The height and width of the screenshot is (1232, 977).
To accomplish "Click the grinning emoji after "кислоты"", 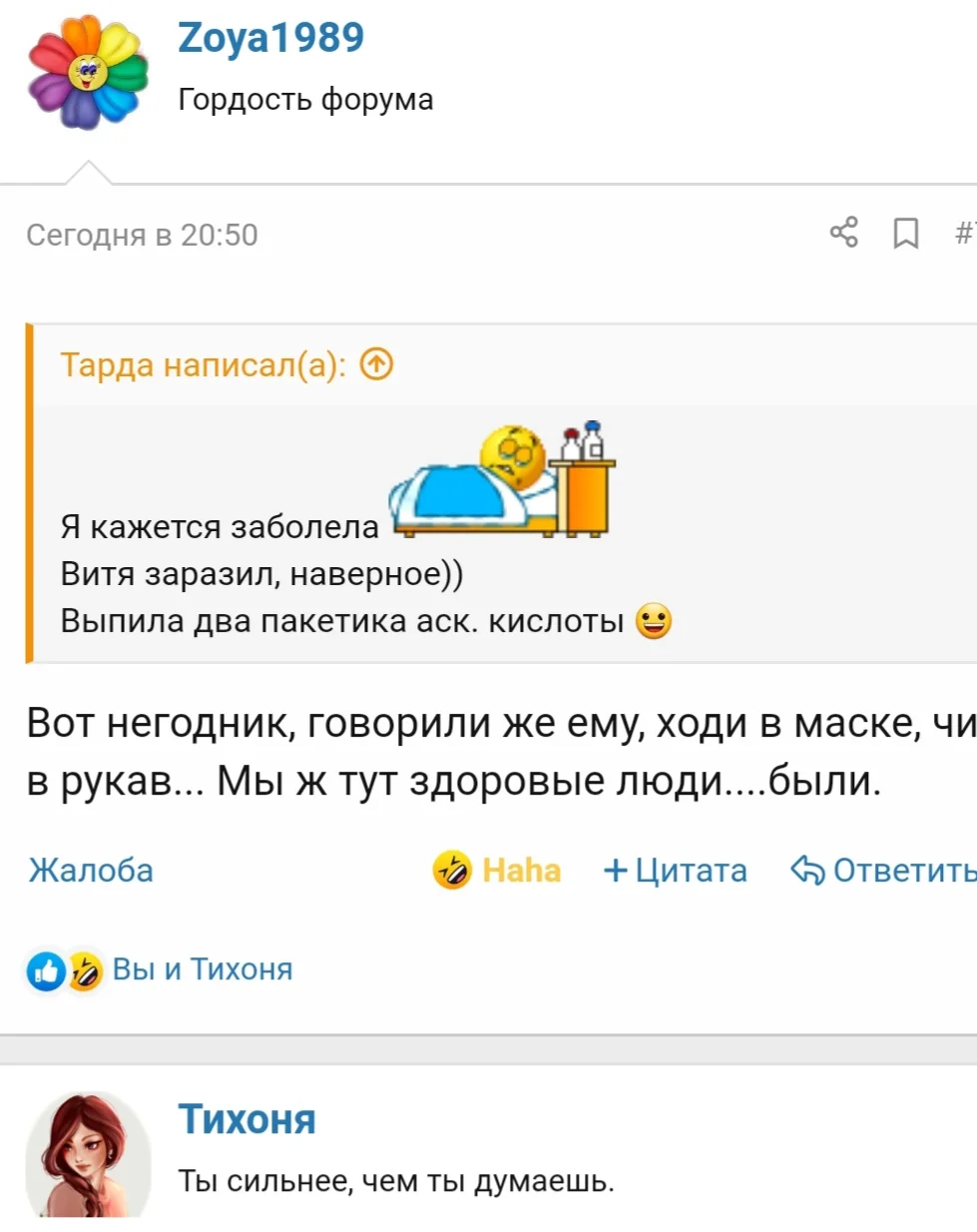I will [654, 621].
